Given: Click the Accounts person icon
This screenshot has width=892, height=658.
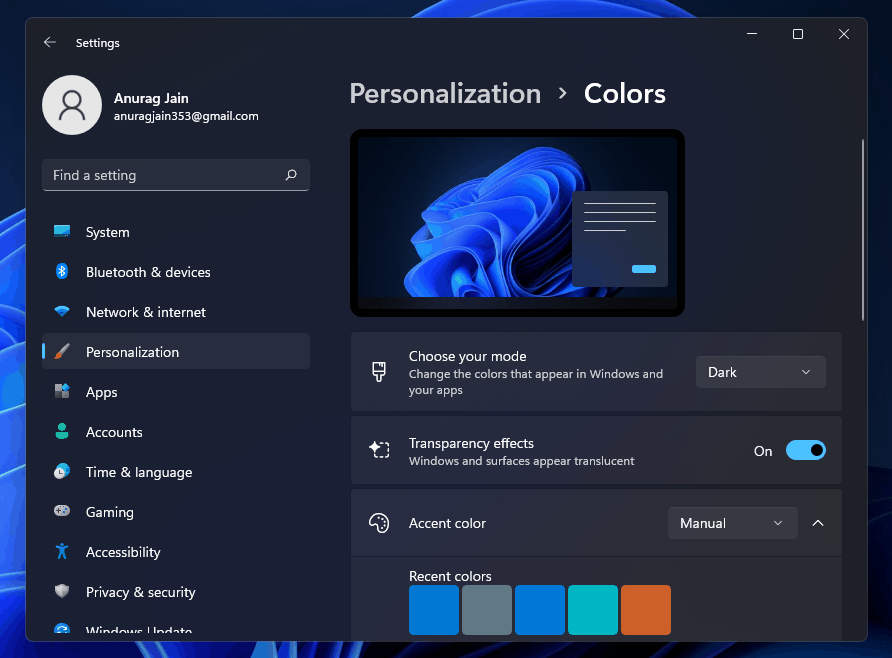Looking at the screenshot, I should [62, 431].
